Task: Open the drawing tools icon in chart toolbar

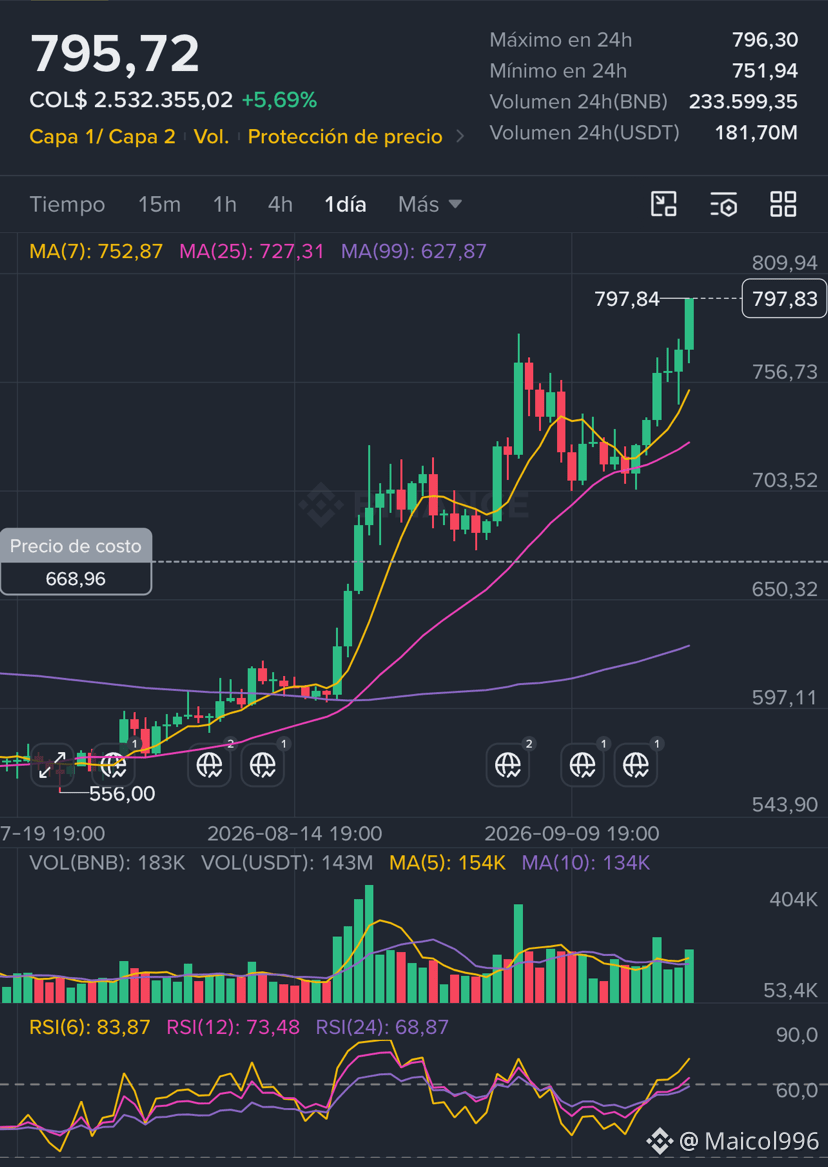Action: [x=664, y=204]
